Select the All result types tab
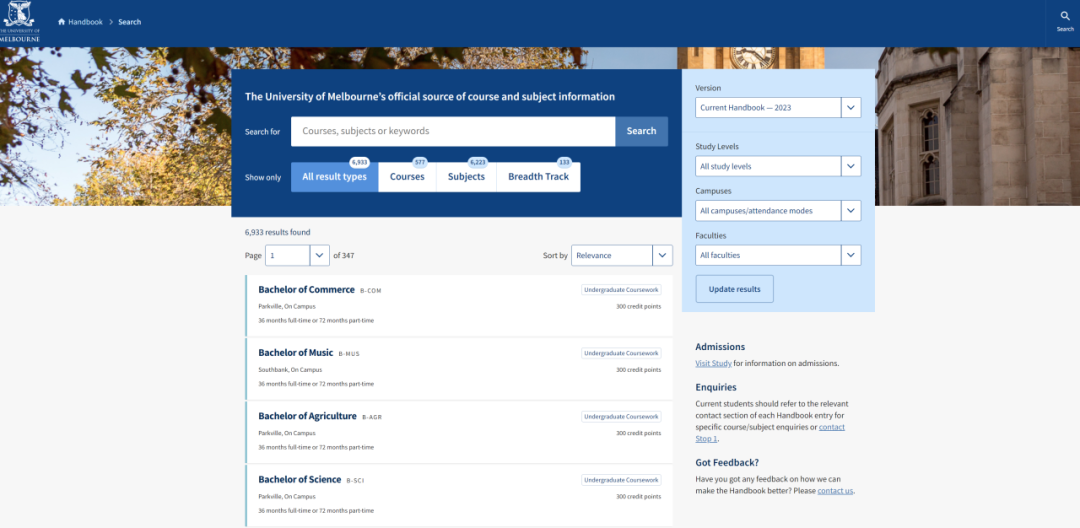 point(335,177)
